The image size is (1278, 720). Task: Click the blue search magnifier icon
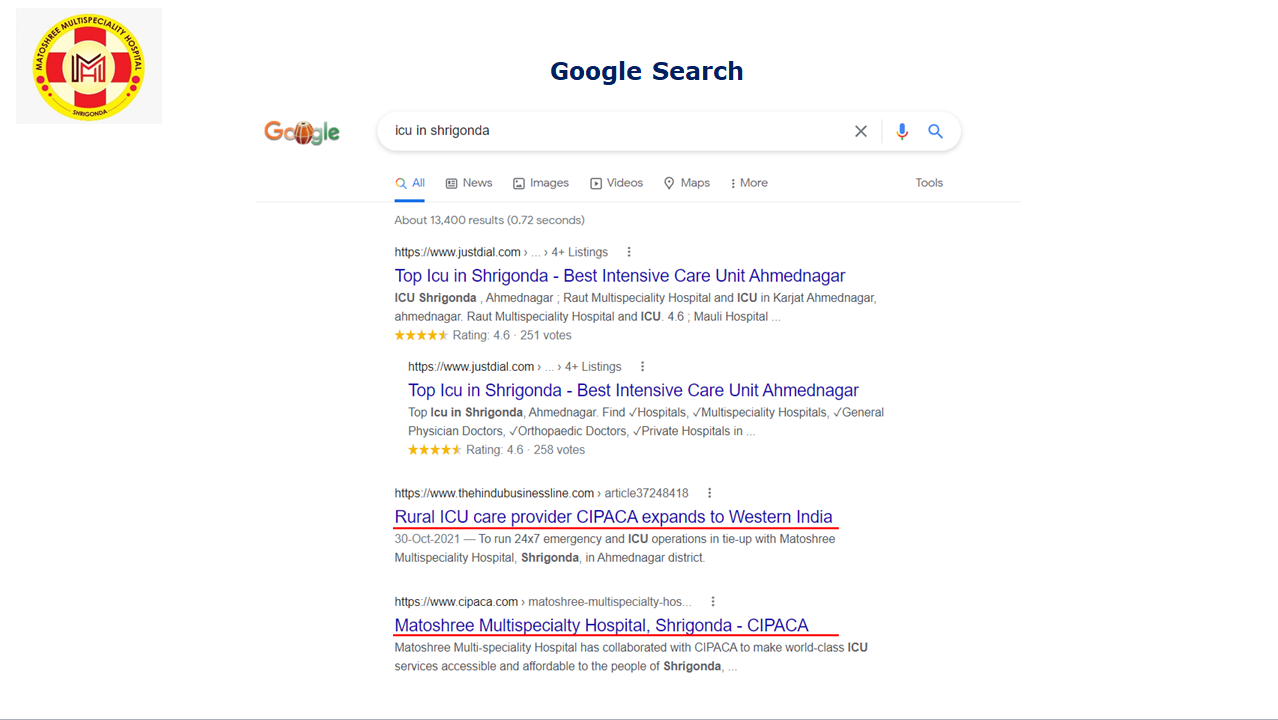click(x=935, y=131)
